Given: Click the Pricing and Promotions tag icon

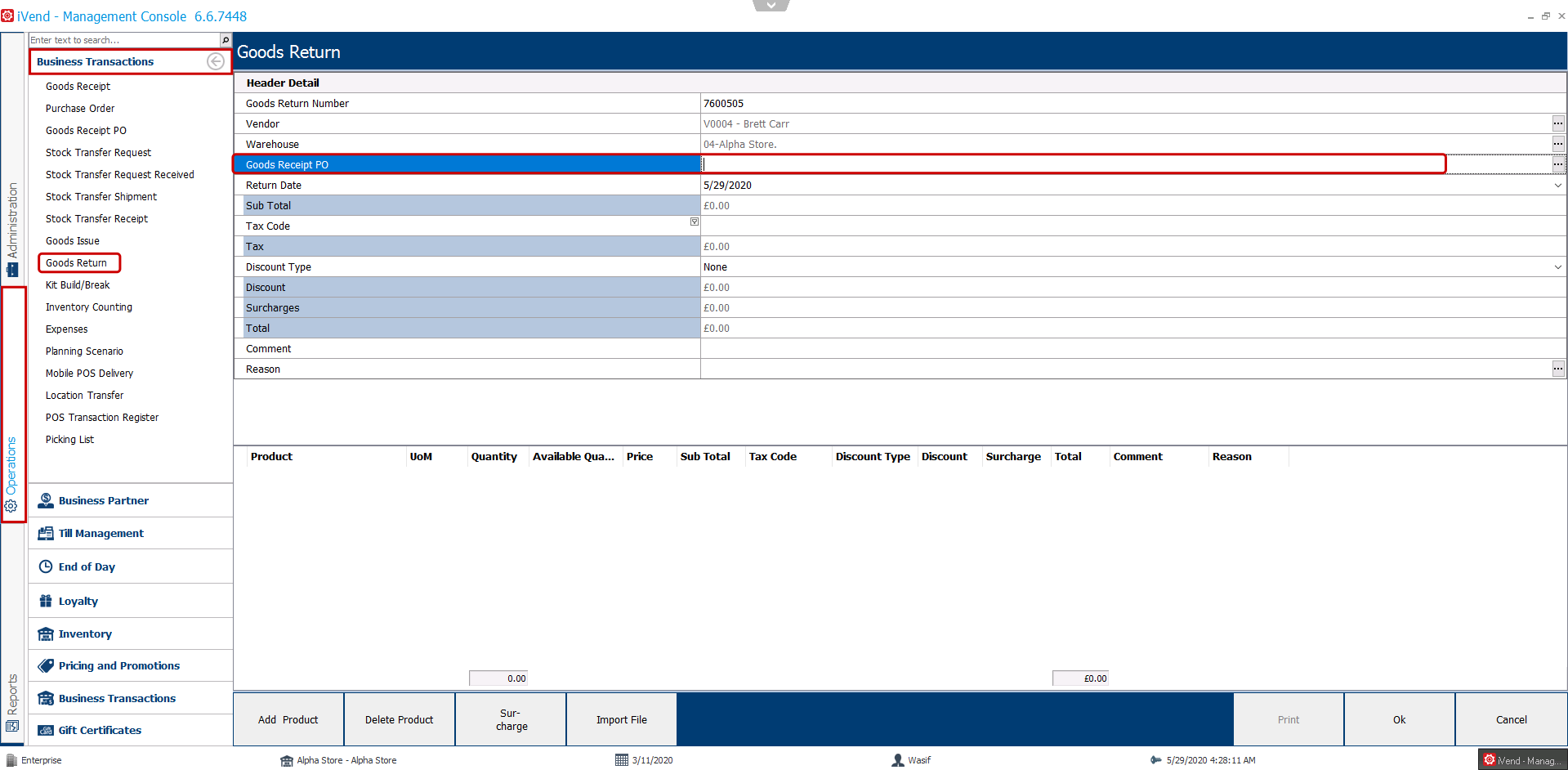Looking at the screenshot, I should tap(46, 665).
